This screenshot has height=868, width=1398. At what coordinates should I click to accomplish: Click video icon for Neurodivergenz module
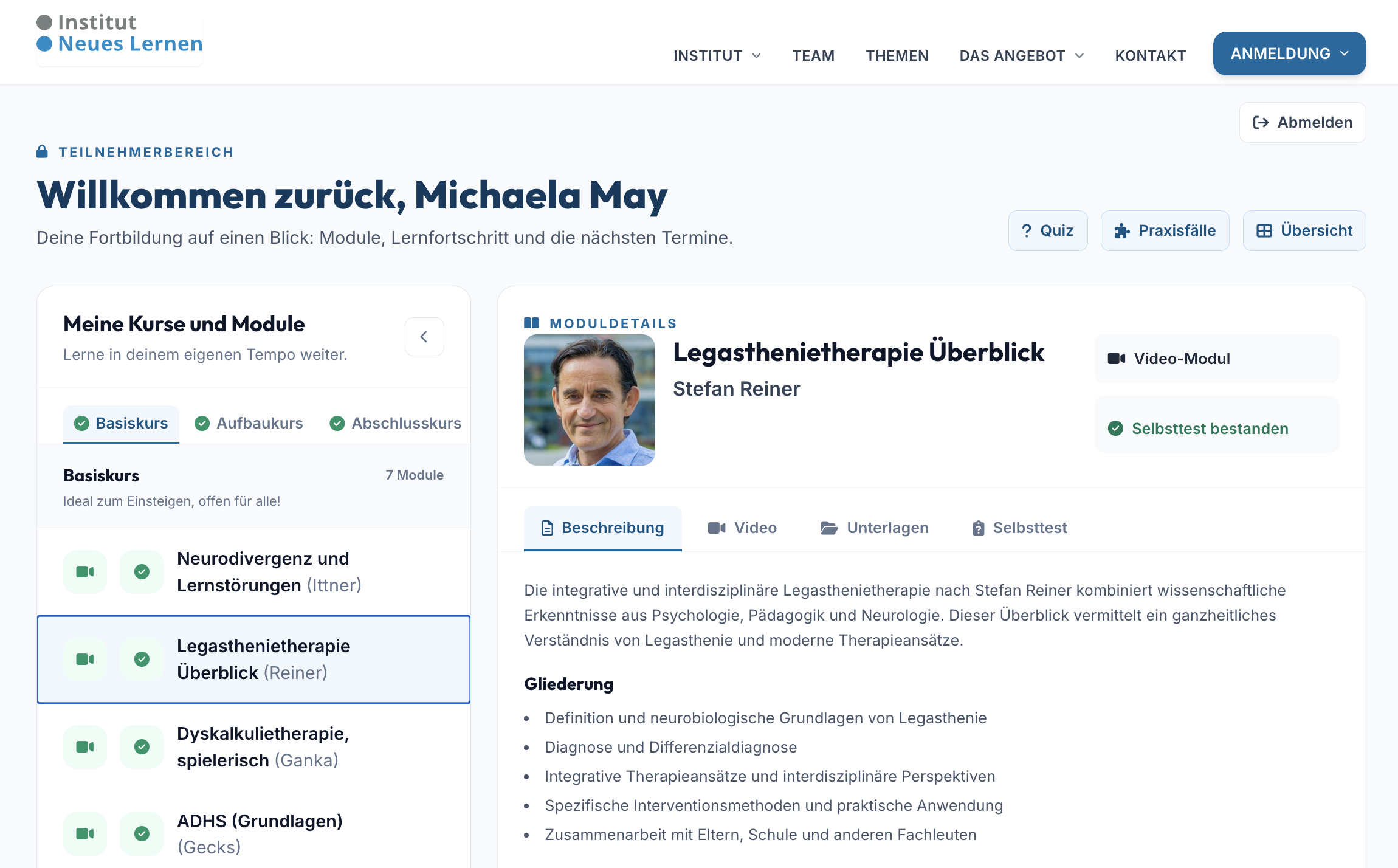85,572
